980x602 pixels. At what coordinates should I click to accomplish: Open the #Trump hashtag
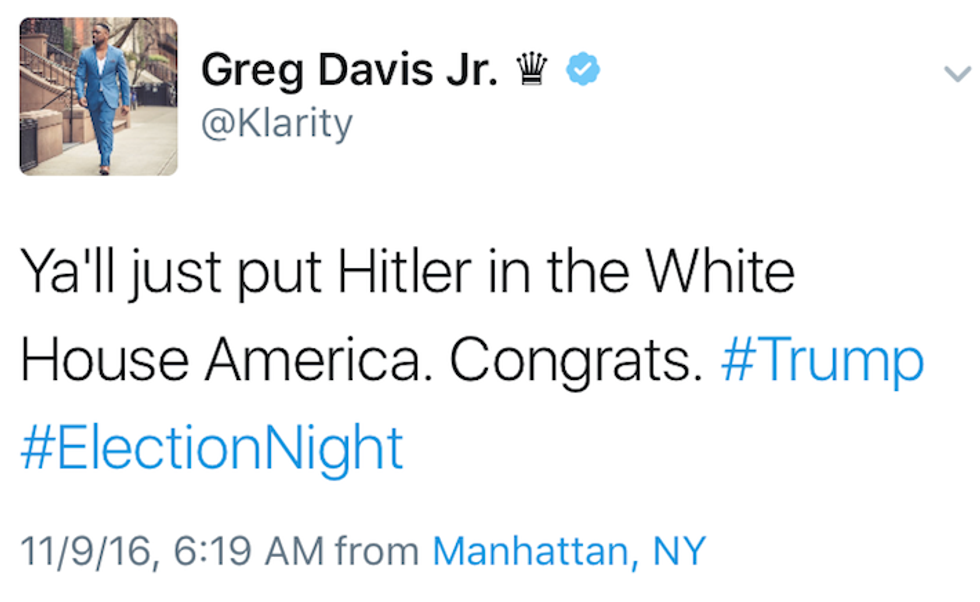click(x=822, y=360)
